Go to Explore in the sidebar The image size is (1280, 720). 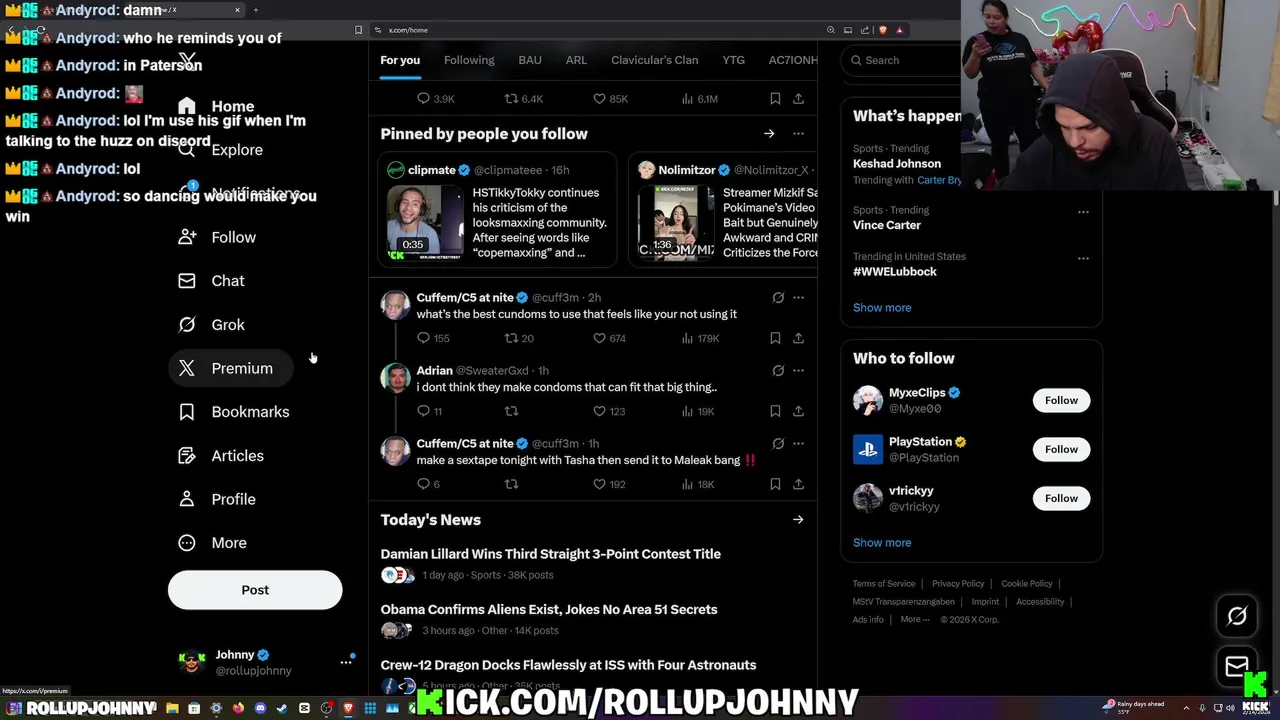tap(220, 150)
